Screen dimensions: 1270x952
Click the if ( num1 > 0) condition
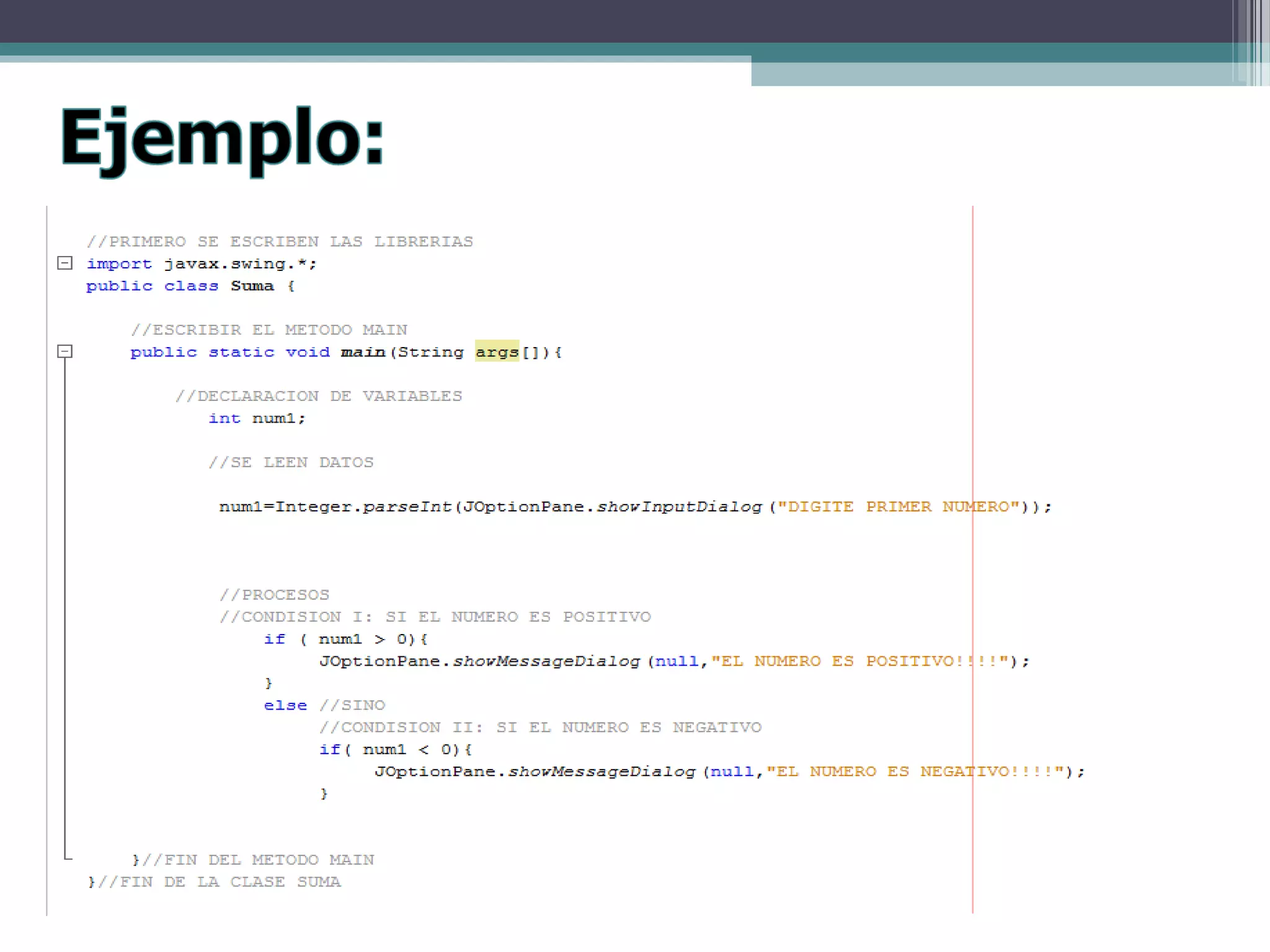coord(345,639)
